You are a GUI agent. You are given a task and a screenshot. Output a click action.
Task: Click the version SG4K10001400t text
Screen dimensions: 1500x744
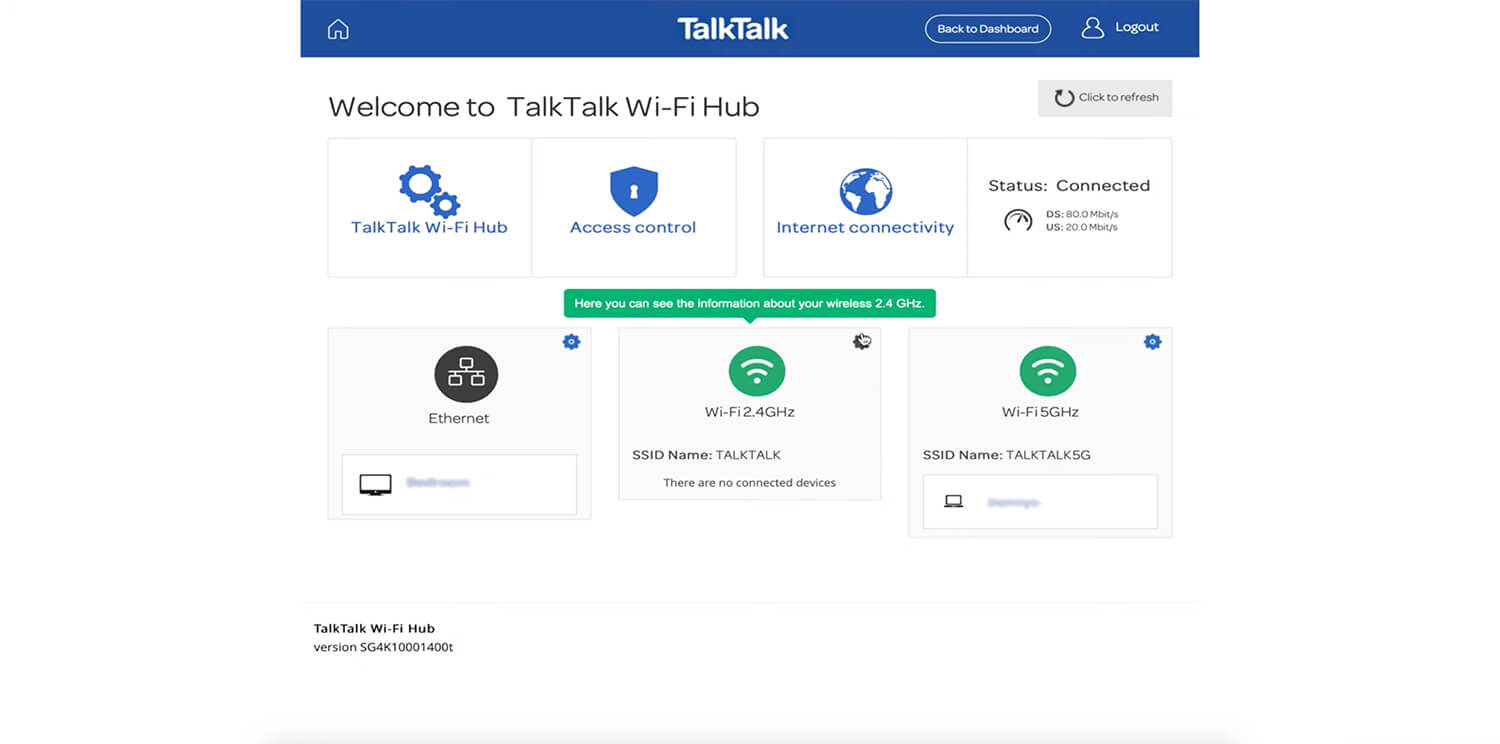tap(383, 647)
